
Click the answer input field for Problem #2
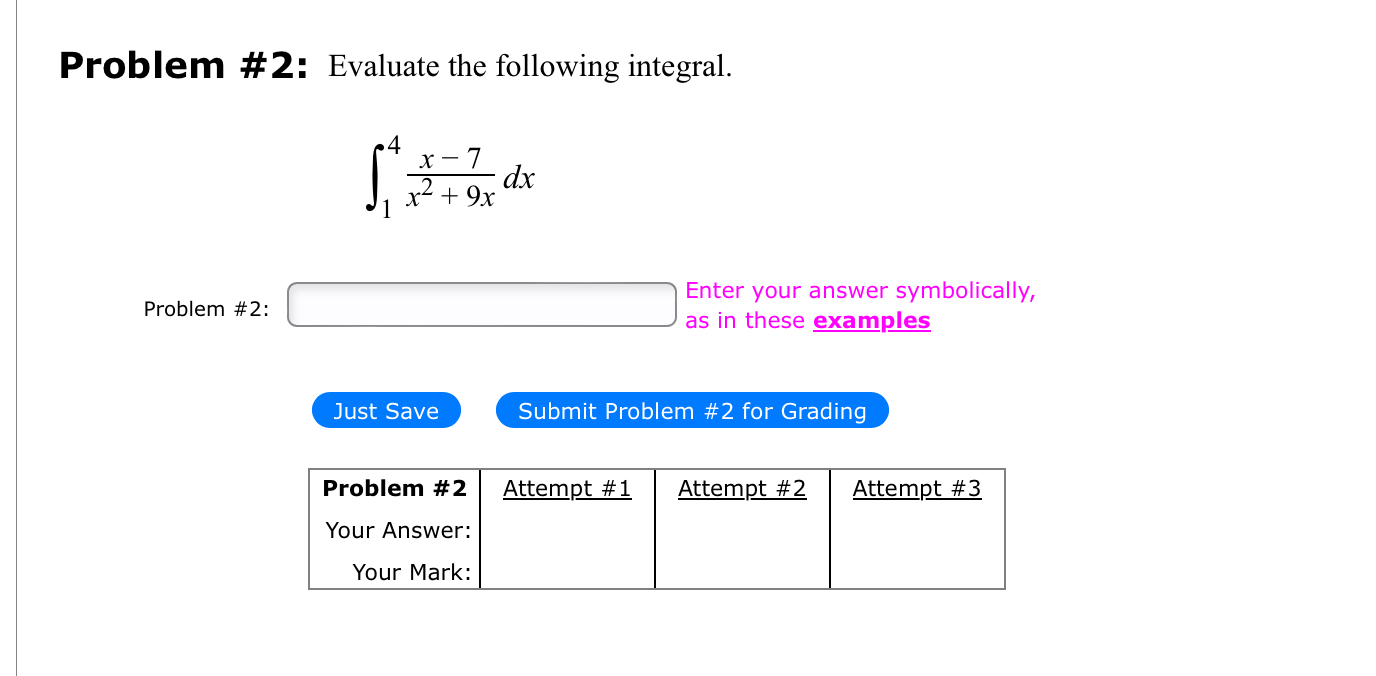coord(481,304)
